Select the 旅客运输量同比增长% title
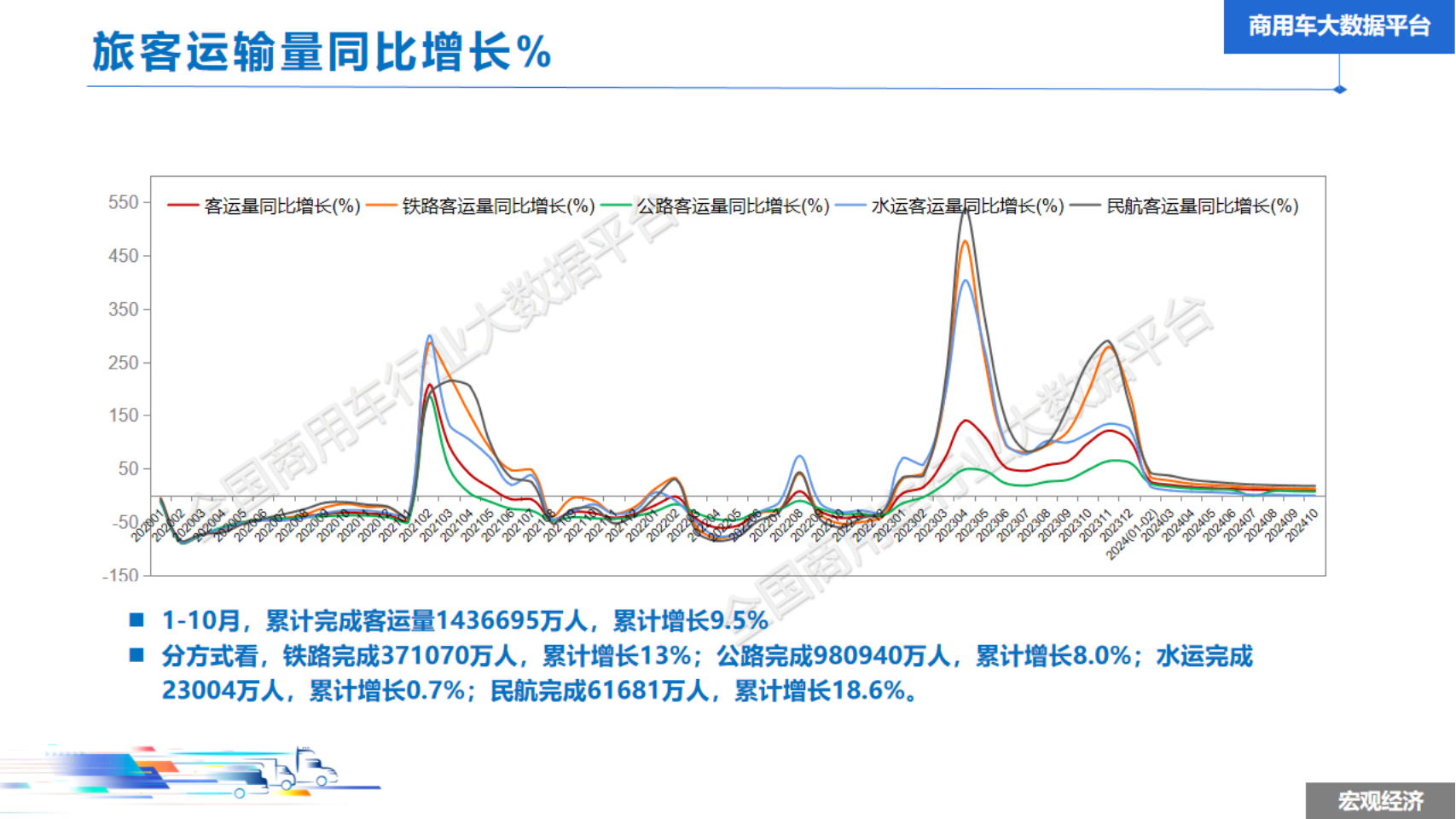The height and width of the screenshot is (819, 1456). tap(322, 52)
